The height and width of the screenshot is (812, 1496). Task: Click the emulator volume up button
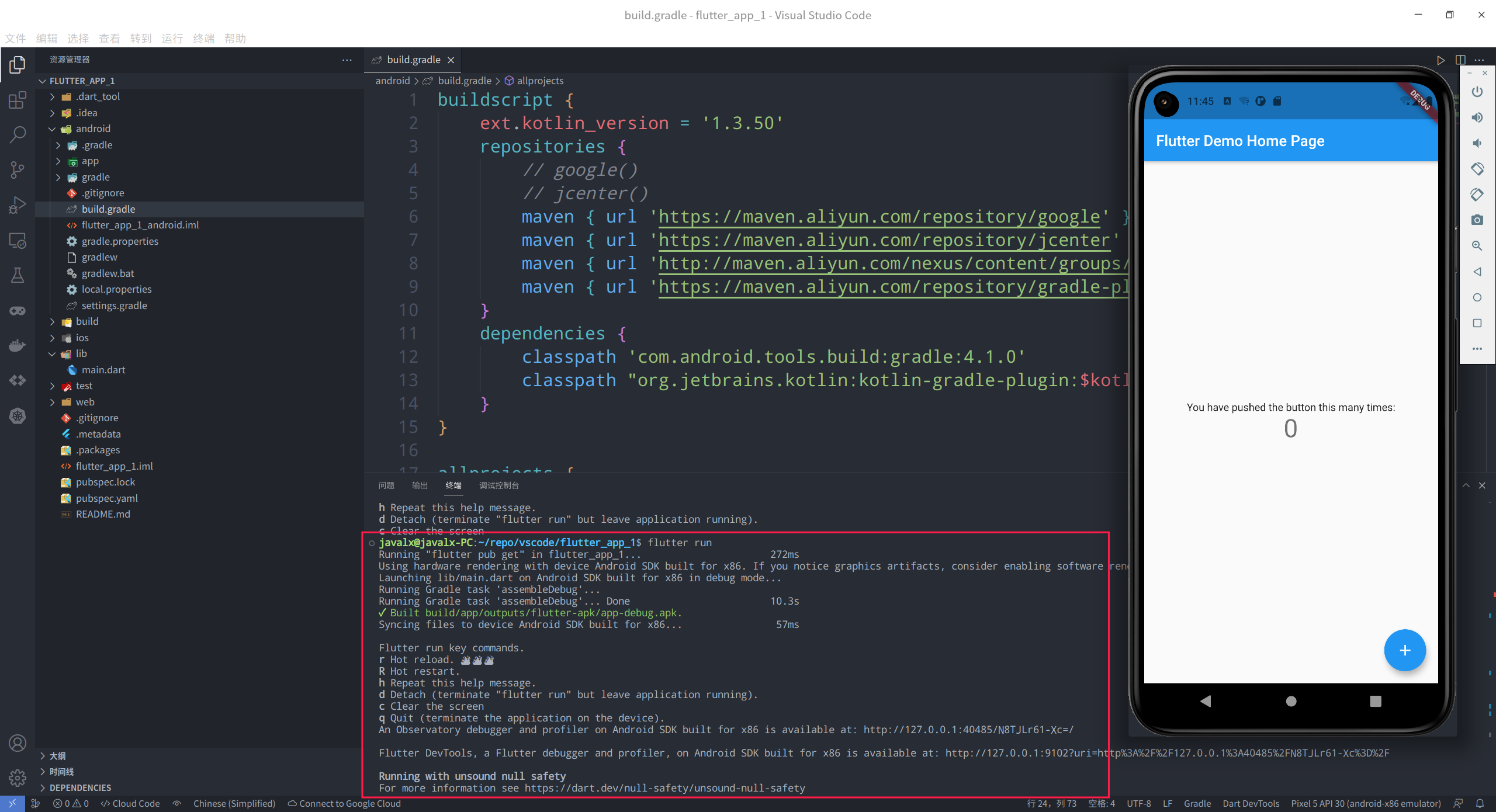(x=1477, y=117)
